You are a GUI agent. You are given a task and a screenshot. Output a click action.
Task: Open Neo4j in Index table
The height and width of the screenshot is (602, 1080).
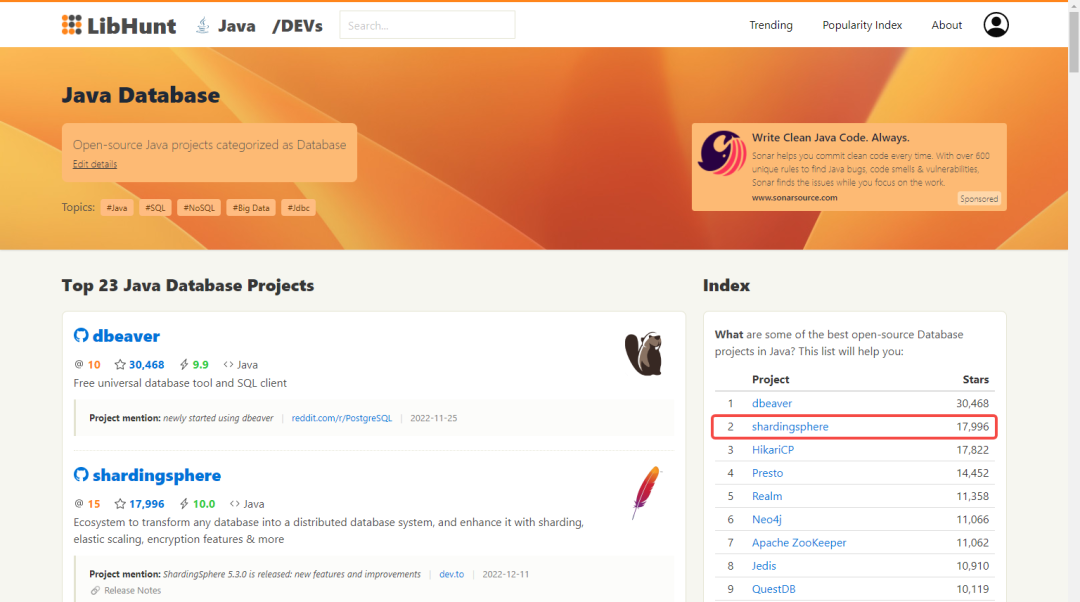[767, 519]
